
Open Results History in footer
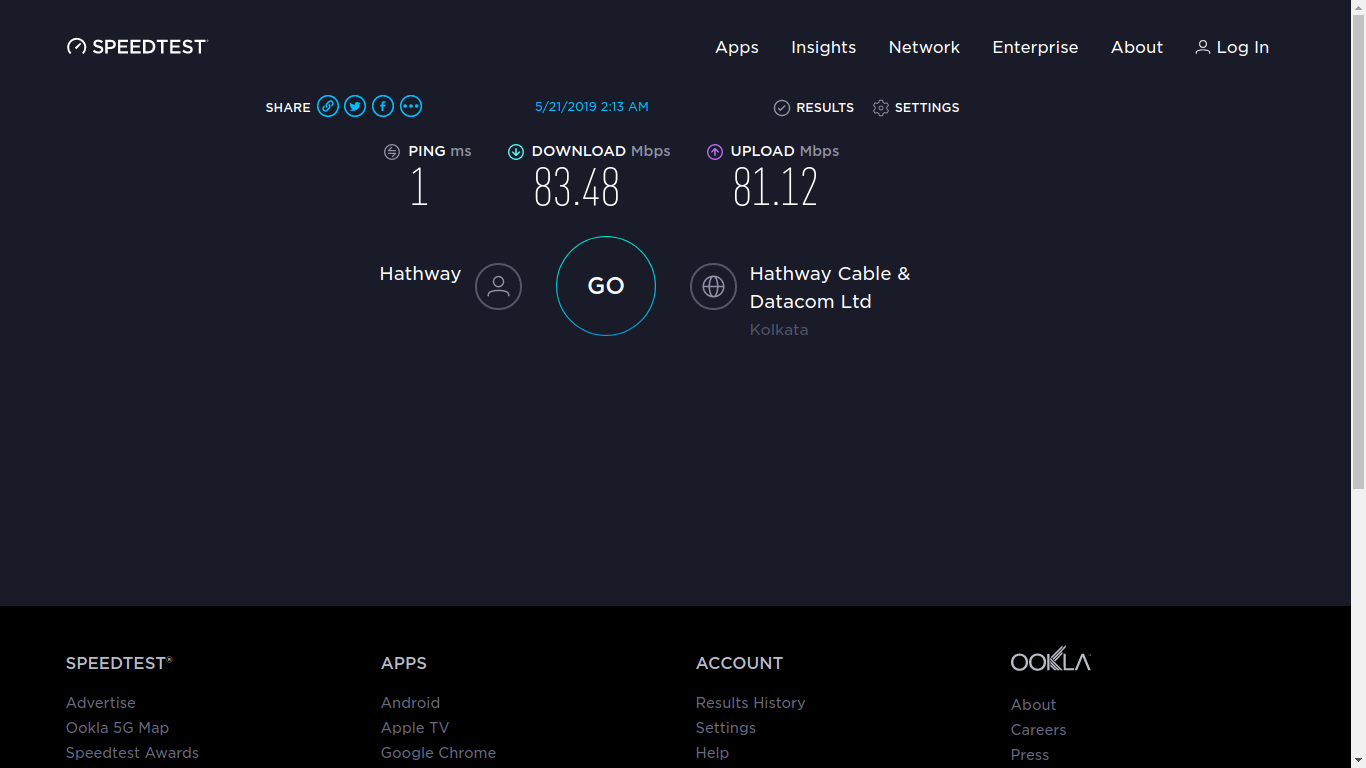tap(750, 703)
